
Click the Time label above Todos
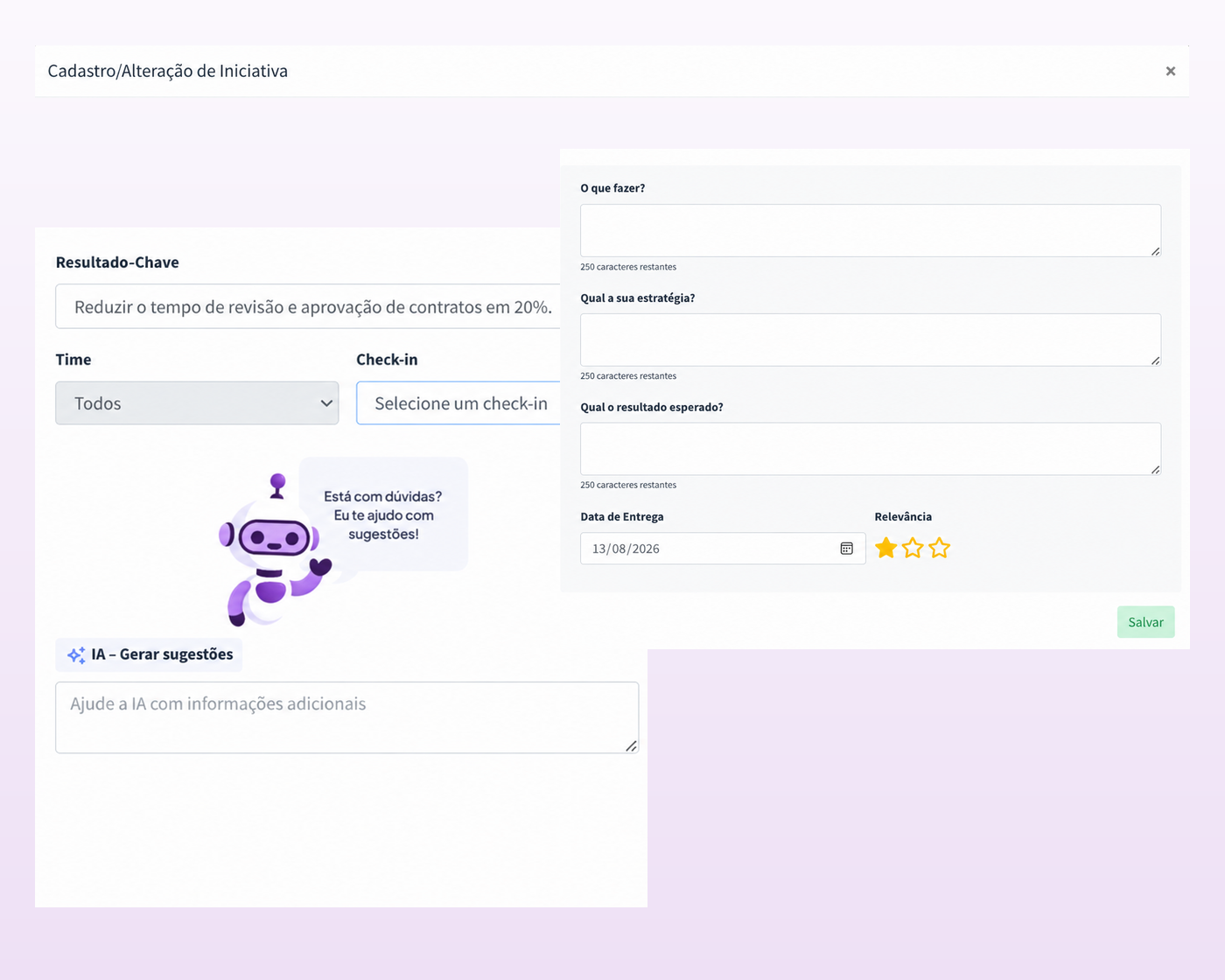73,360
